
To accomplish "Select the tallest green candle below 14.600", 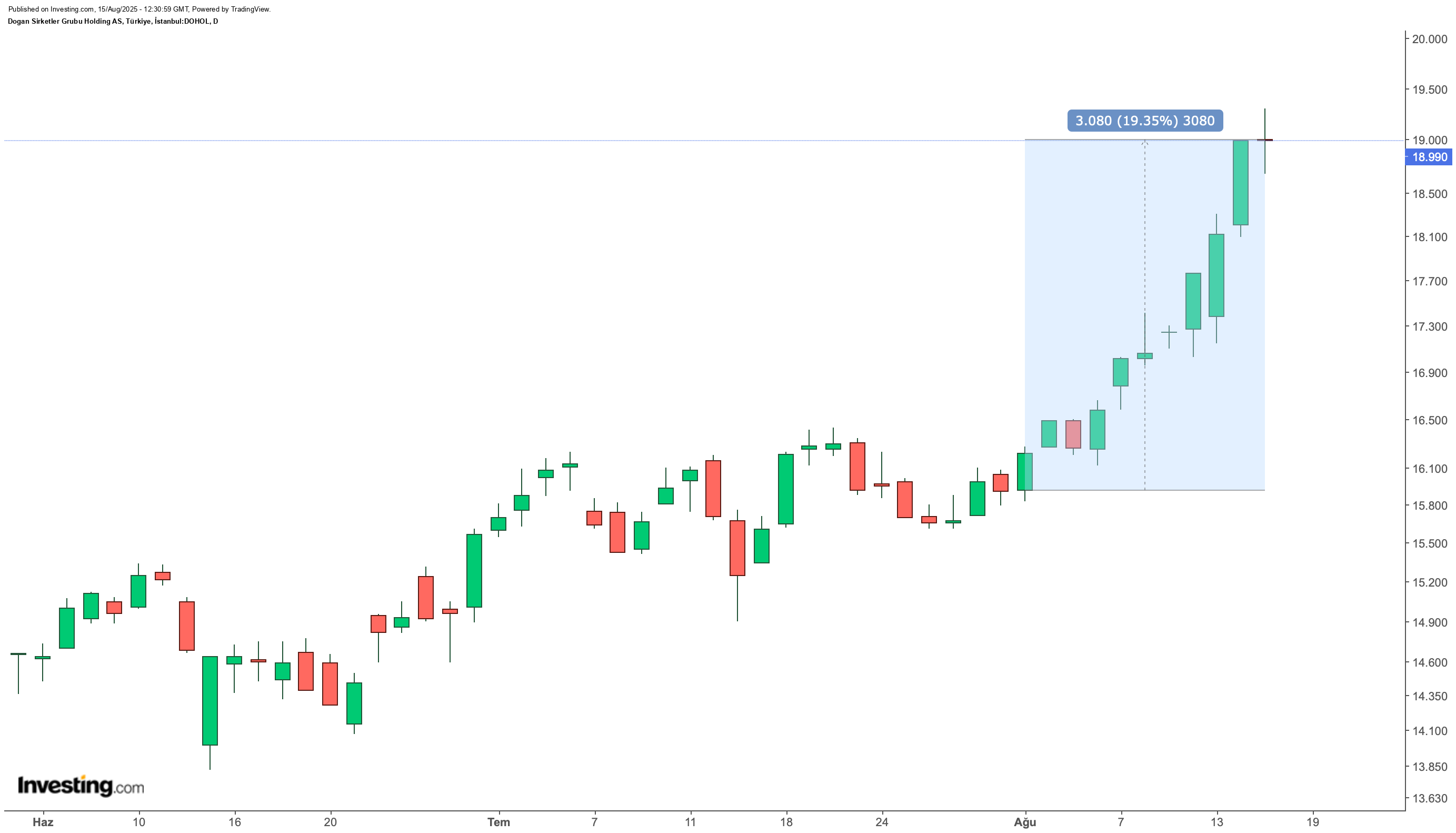I will pos(210,700).
